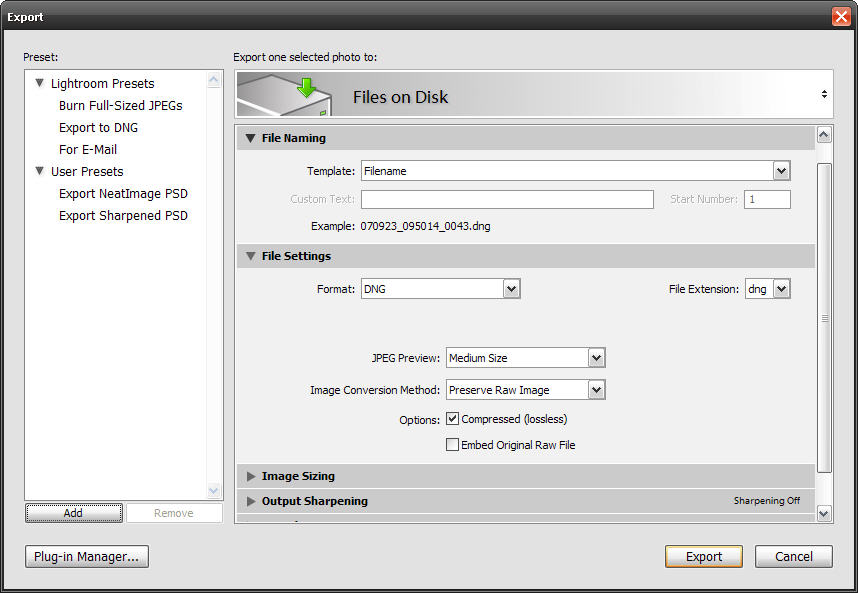
Task: Click preset list scroll down arrow
Action: tap(213, 490)
